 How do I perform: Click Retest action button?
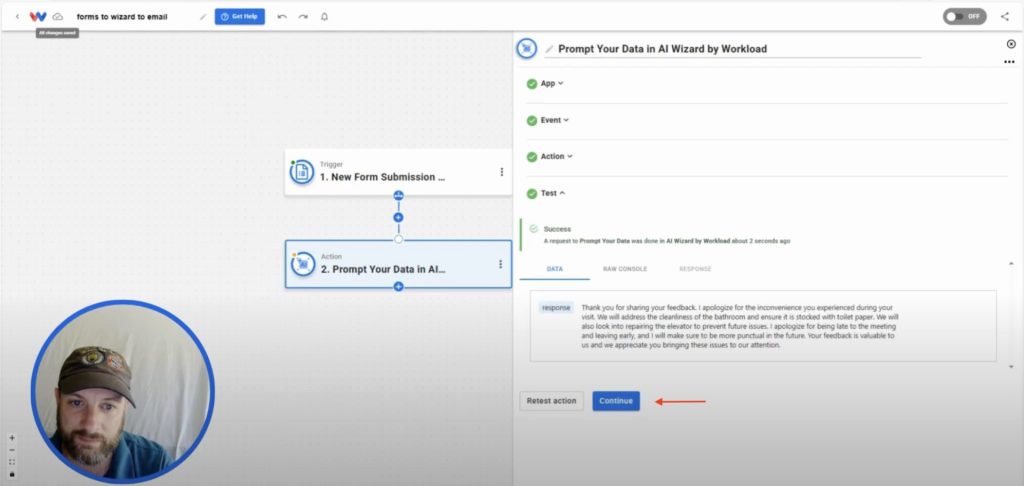point(551,401)
